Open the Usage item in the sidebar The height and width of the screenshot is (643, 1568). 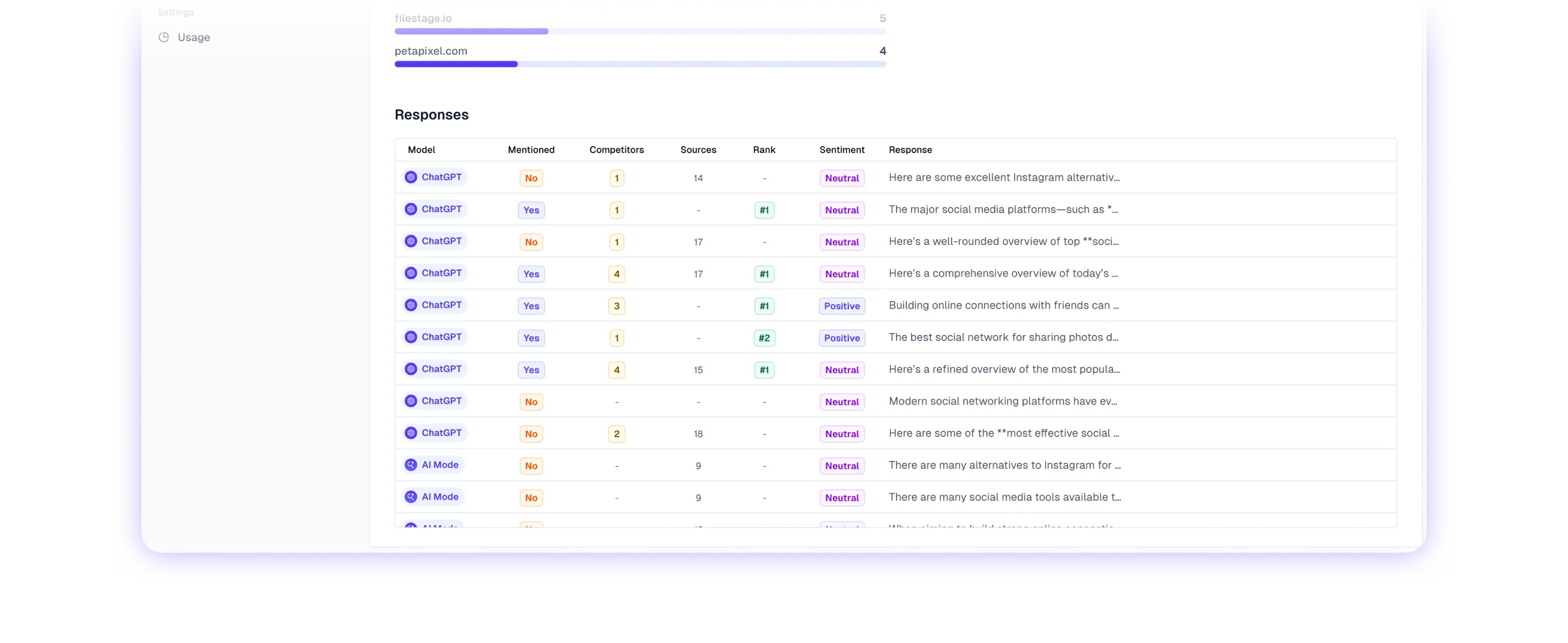pos(193,37)
